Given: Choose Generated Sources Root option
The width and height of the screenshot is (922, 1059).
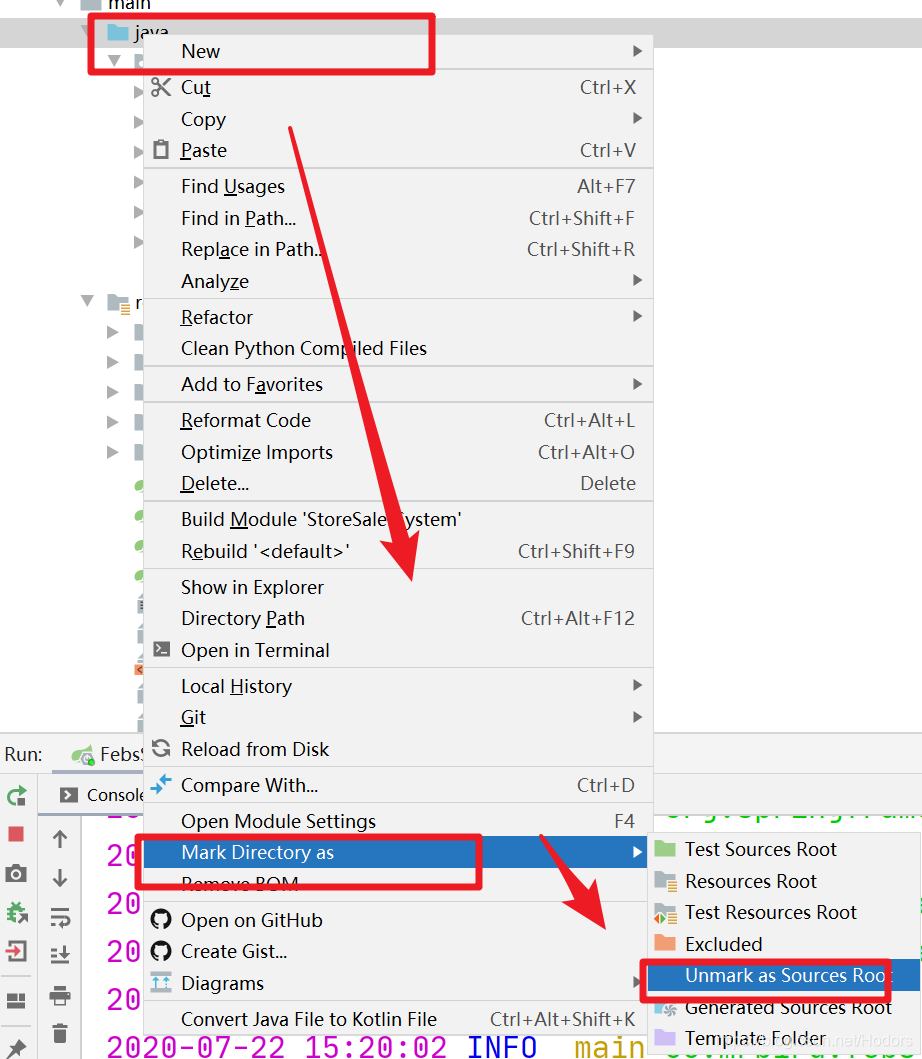Looking at the screenshot, I should 784,1007.
